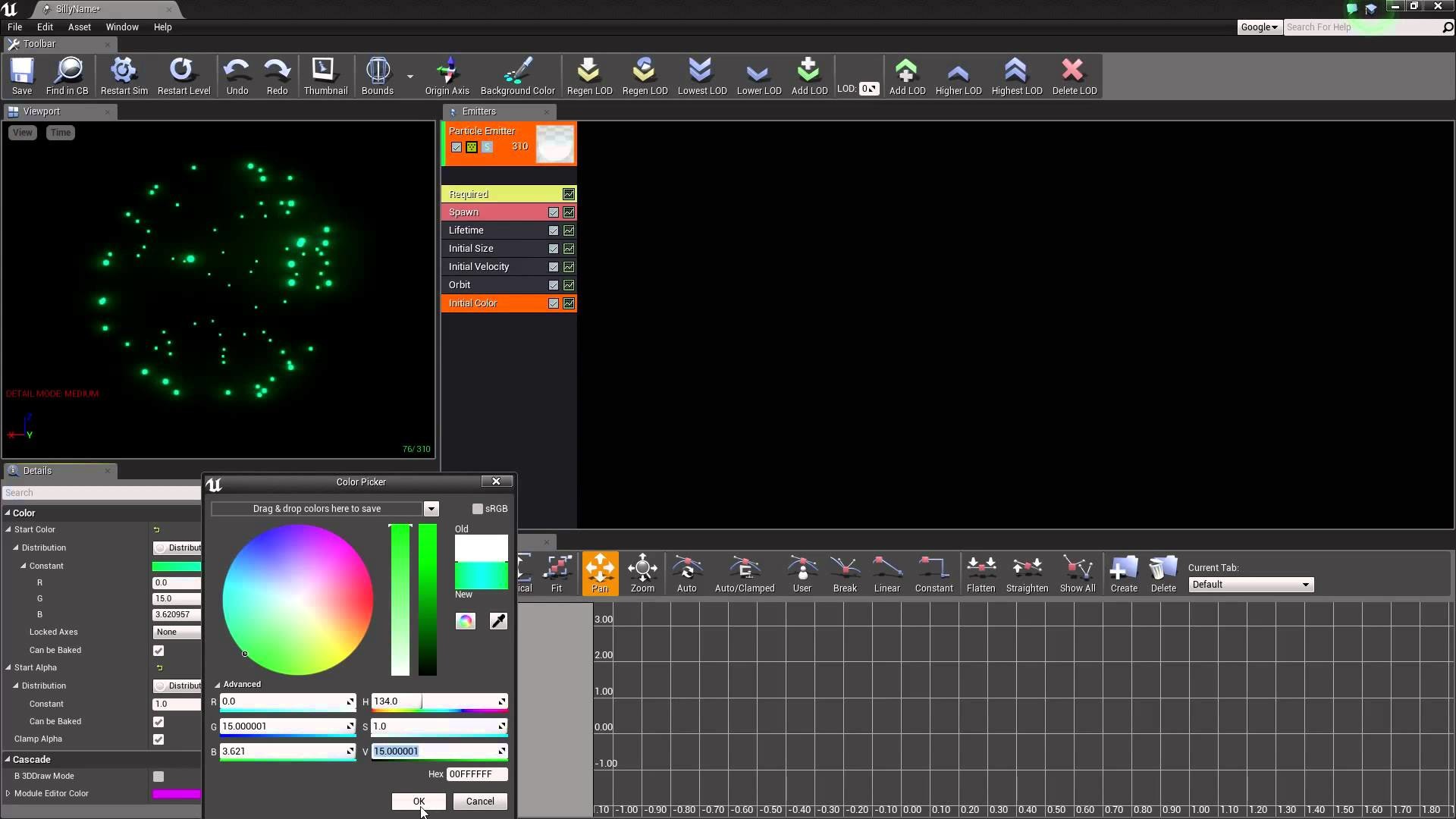
Task: Click the green Constant color swatch
Action: [x=176, y=566]
